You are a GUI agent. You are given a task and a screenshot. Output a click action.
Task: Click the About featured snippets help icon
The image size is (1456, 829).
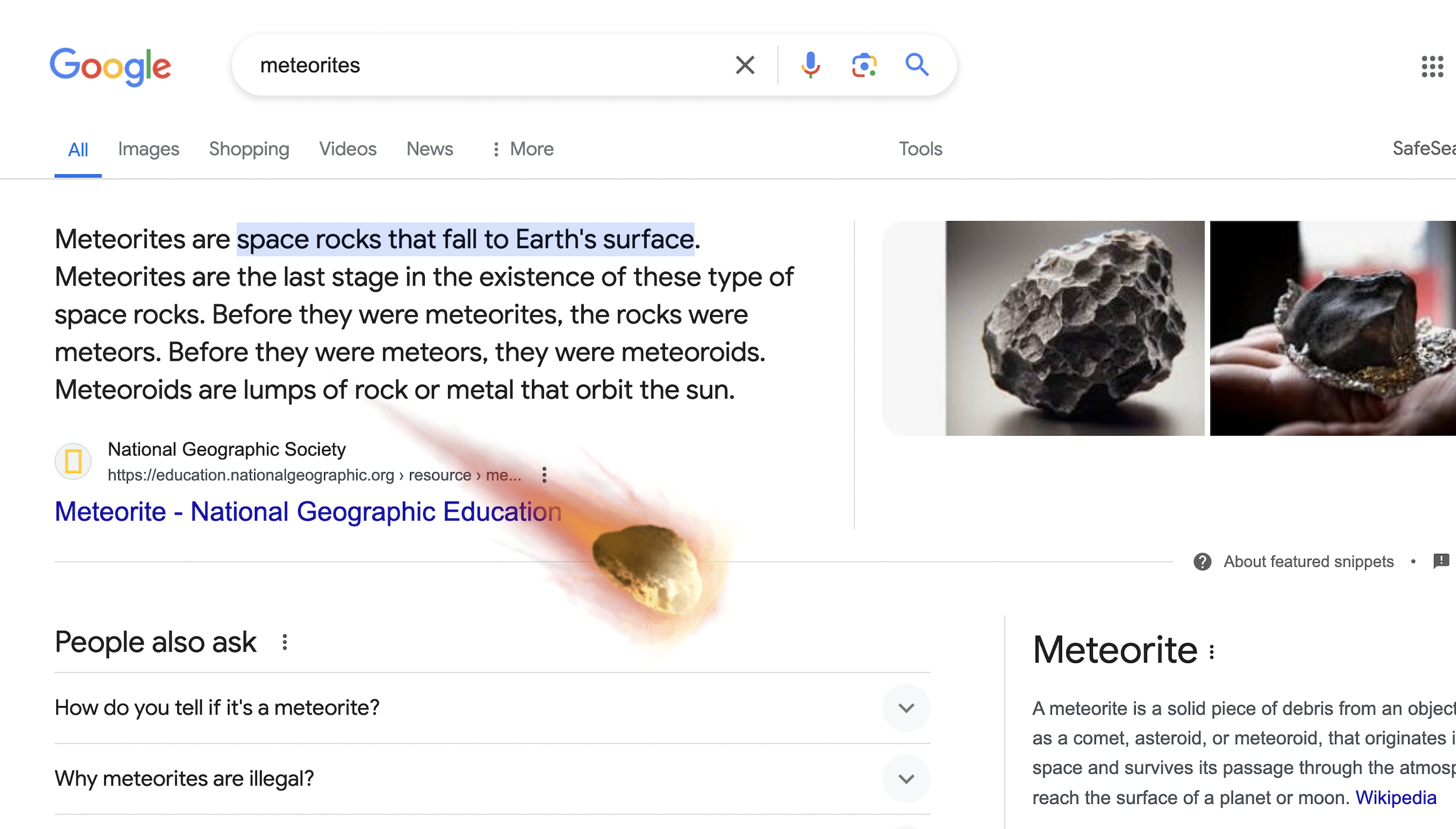click(1202, 561)
